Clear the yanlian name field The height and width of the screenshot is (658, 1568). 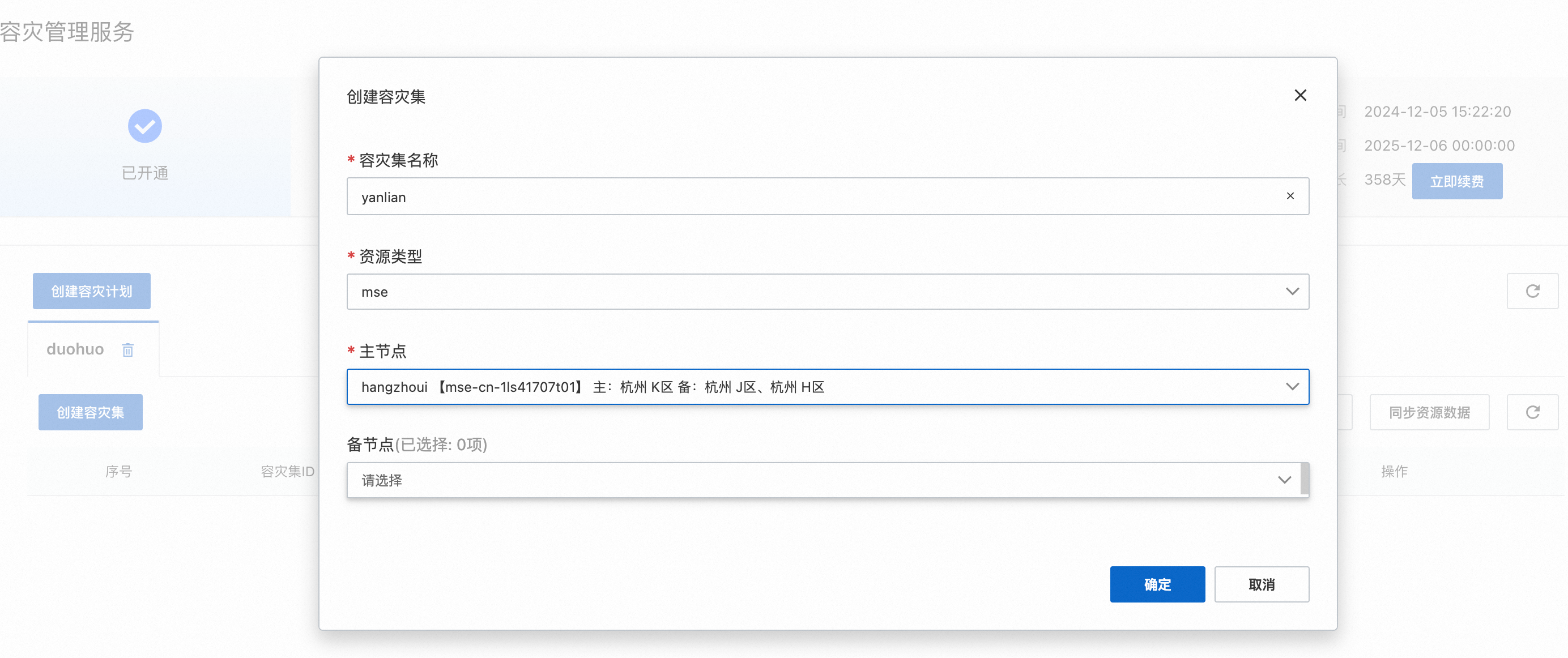click(x=1290, y=196)
